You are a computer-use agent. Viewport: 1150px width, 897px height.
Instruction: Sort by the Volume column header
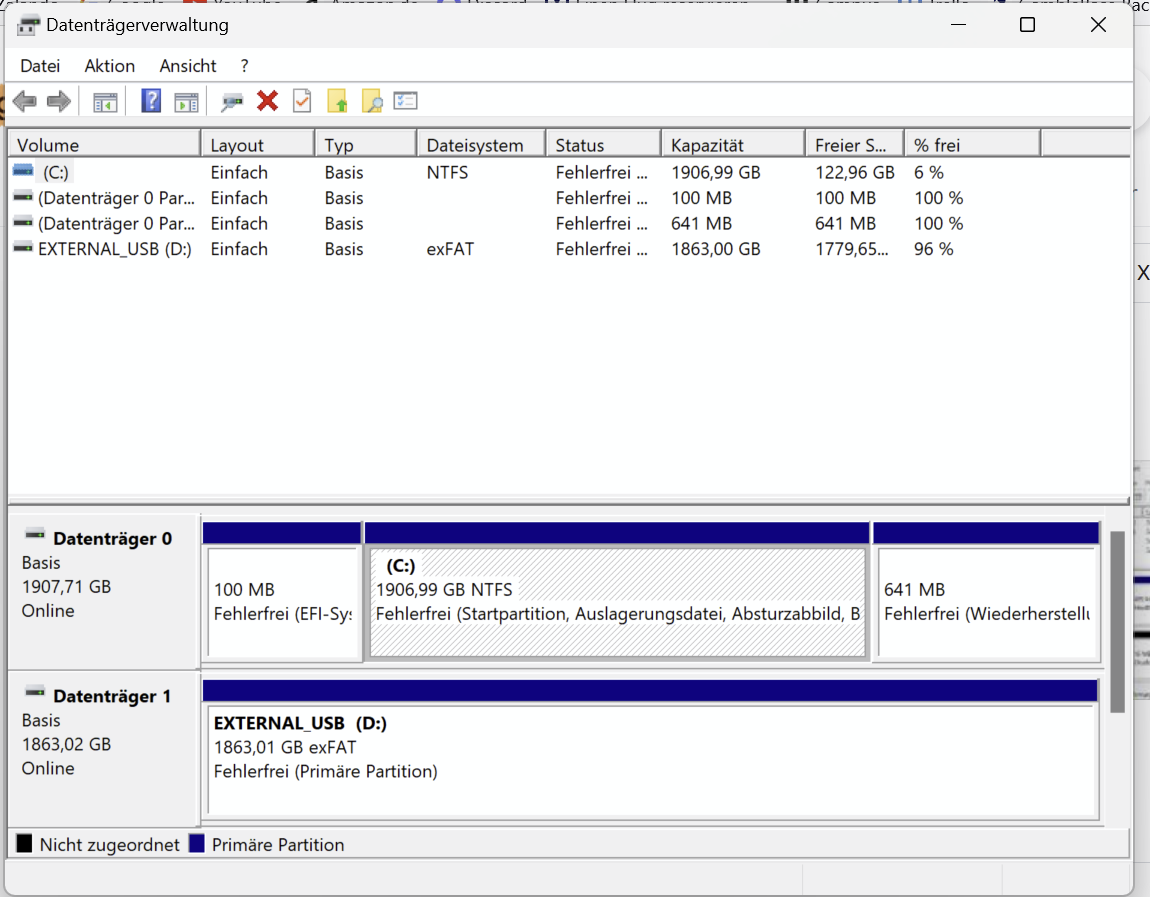(104, 144)
